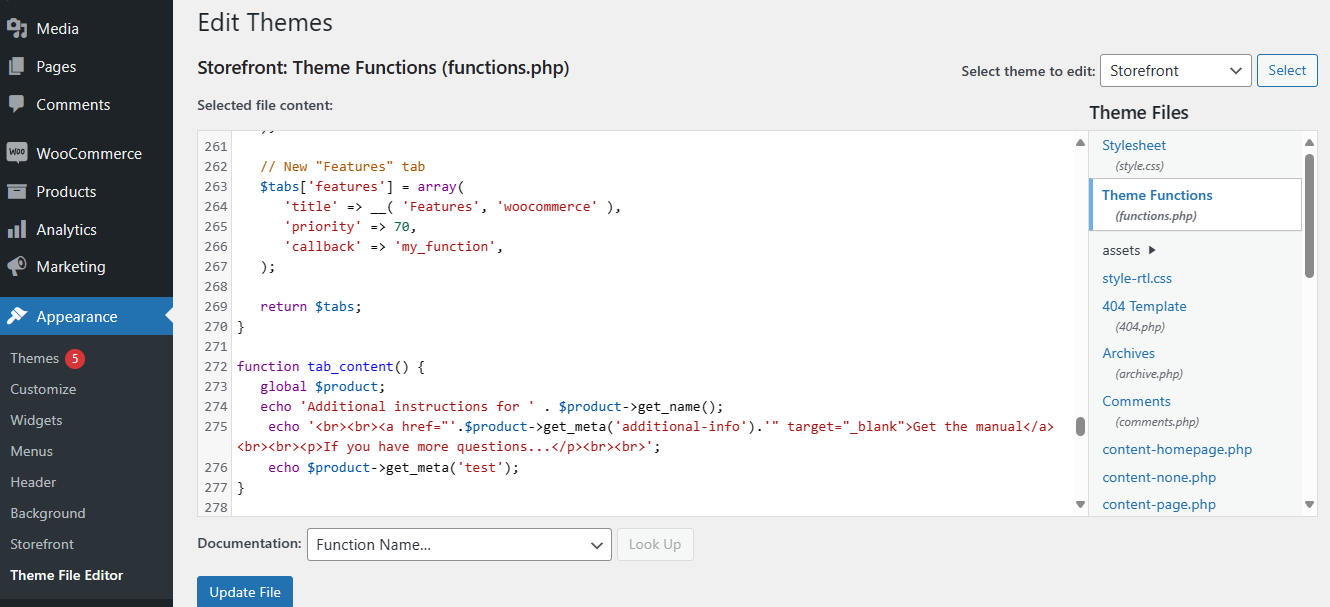Click the '// New "Features" tab' comment
This screenshot has width=1330, height=607.
[343, 166]
